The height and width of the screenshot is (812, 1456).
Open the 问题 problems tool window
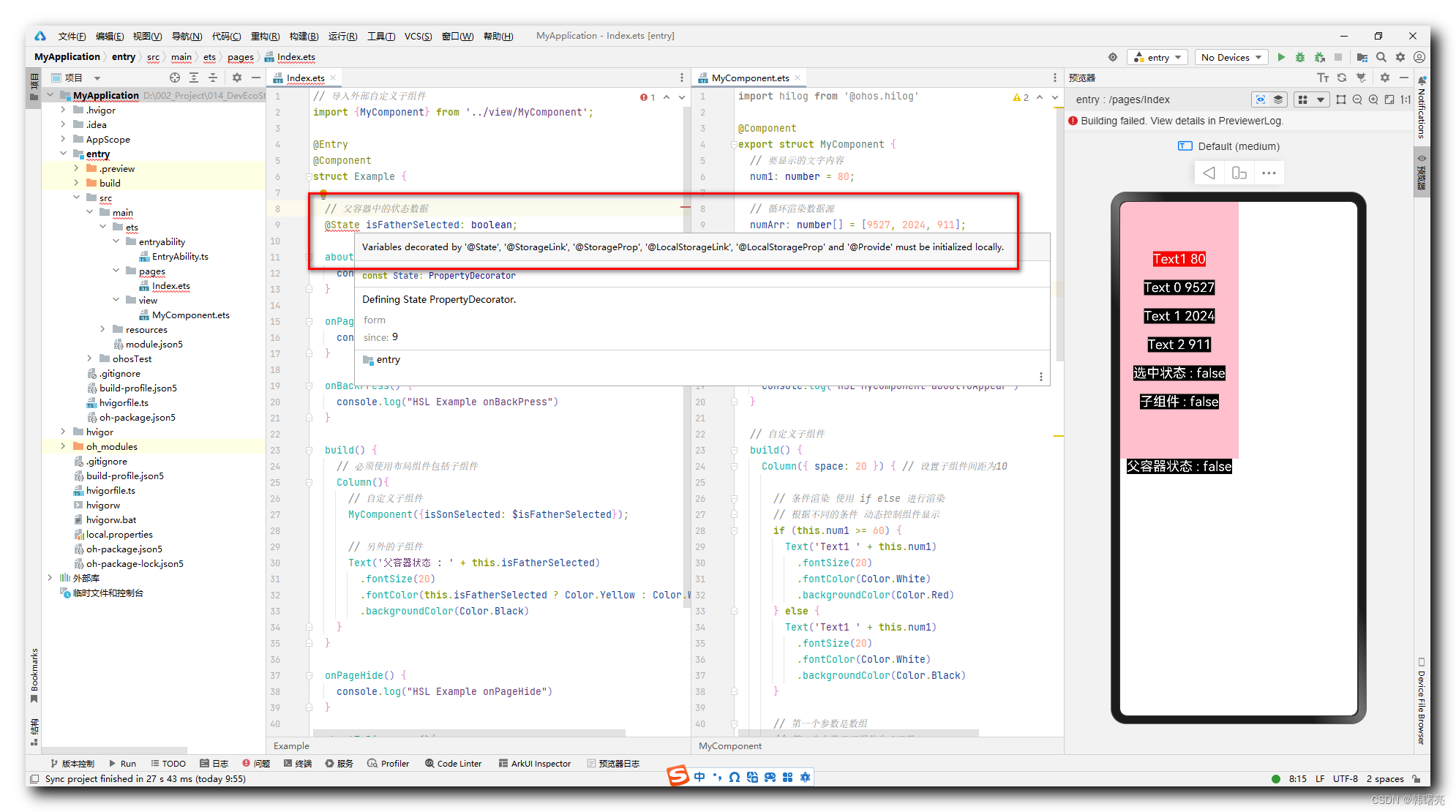[x=256, y=763]
